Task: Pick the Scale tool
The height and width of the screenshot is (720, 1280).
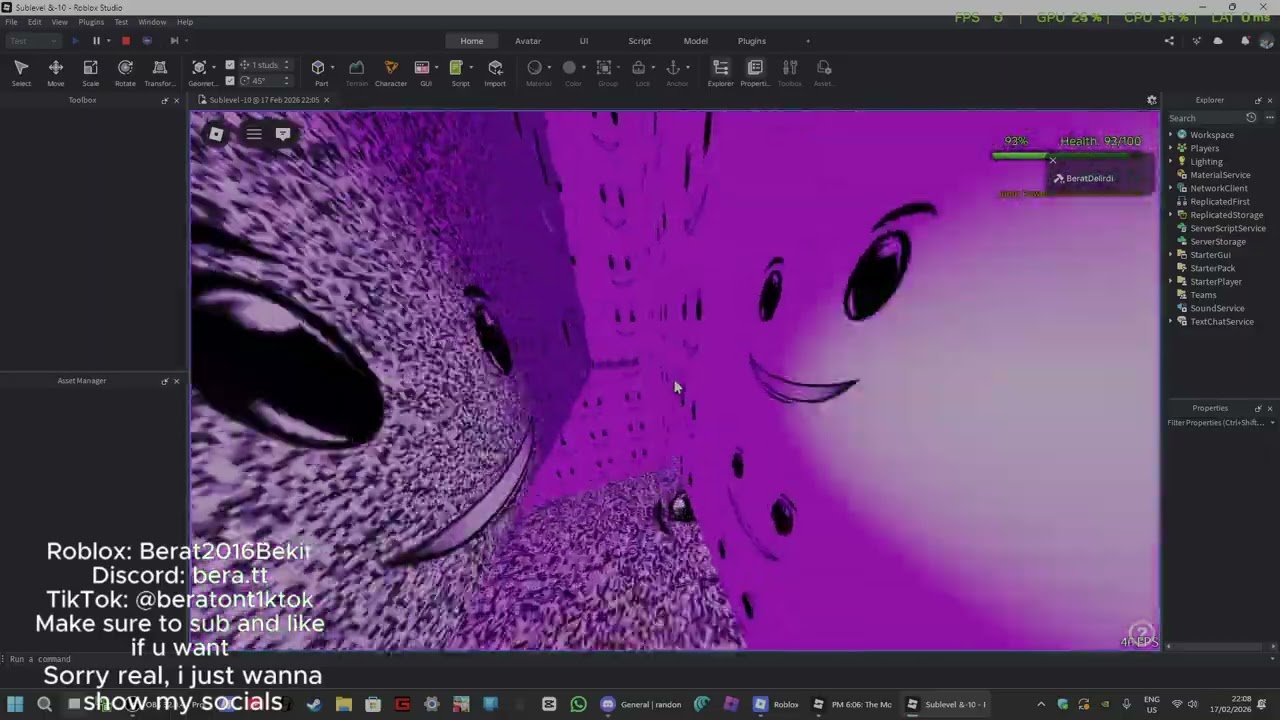Action: click(x=90, y=73)
